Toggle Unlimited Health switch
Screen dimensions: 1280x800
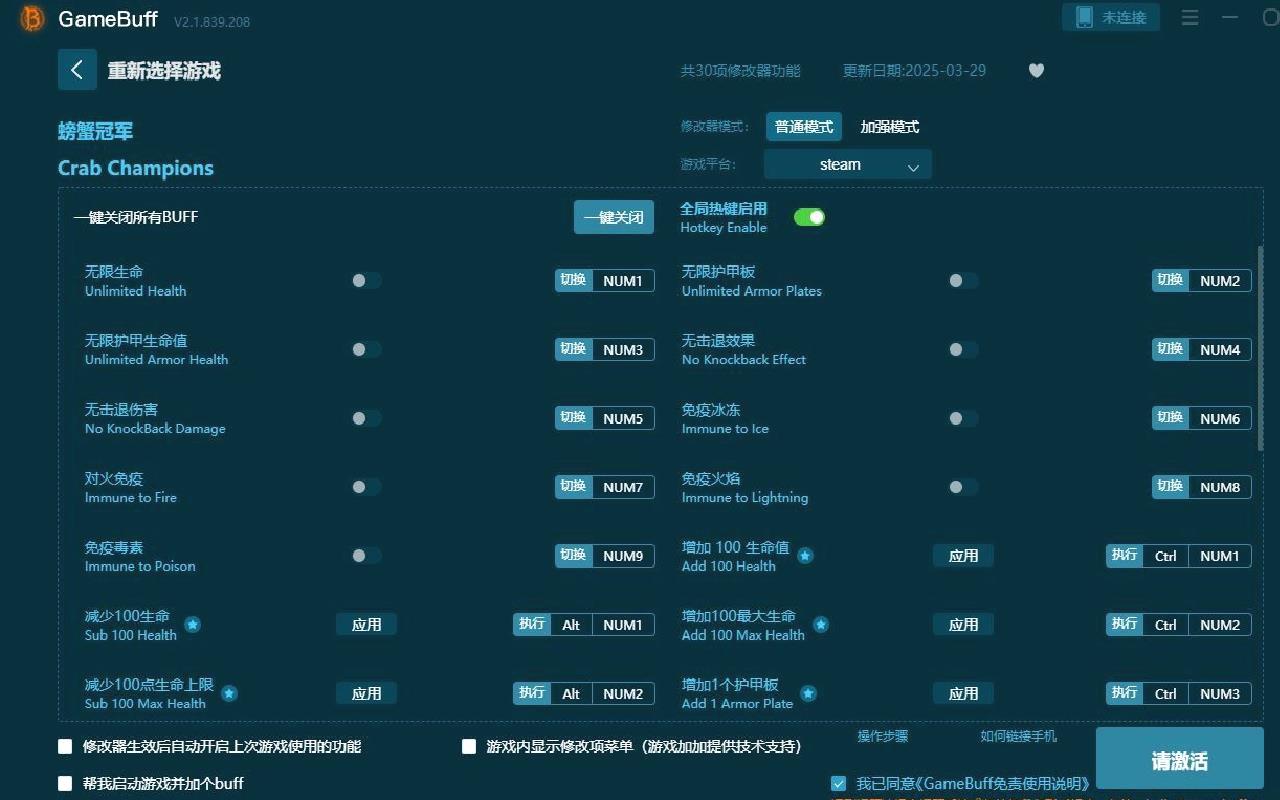click(x=366, y=281)
